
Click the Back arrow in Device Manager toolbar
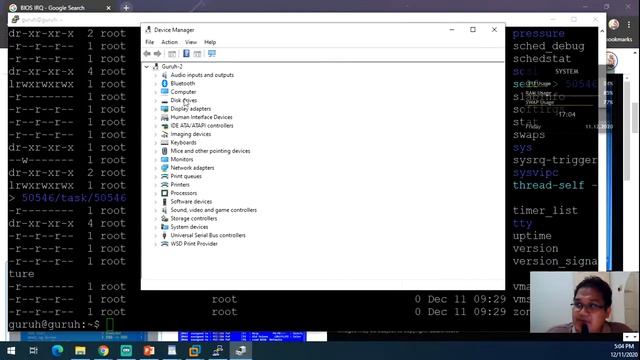point(147,54)
